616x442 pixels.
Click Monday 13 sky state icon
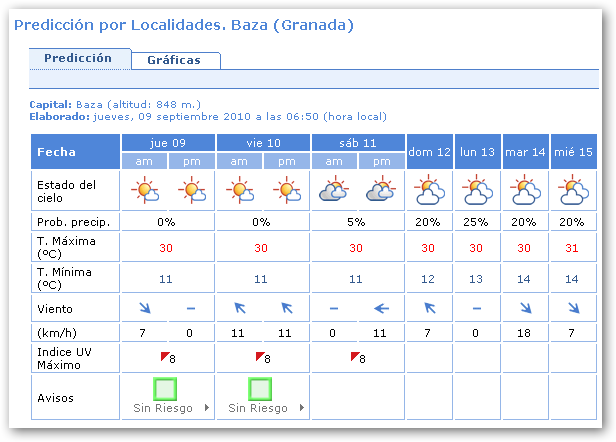tap(478, 190)
